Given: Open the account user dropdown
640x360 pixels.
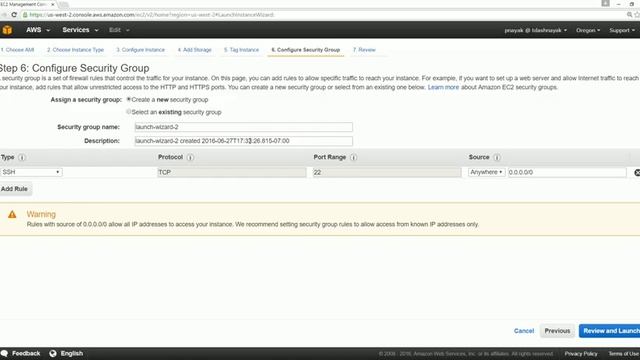Looking at the screenshot, I should (x=536, y=30).
